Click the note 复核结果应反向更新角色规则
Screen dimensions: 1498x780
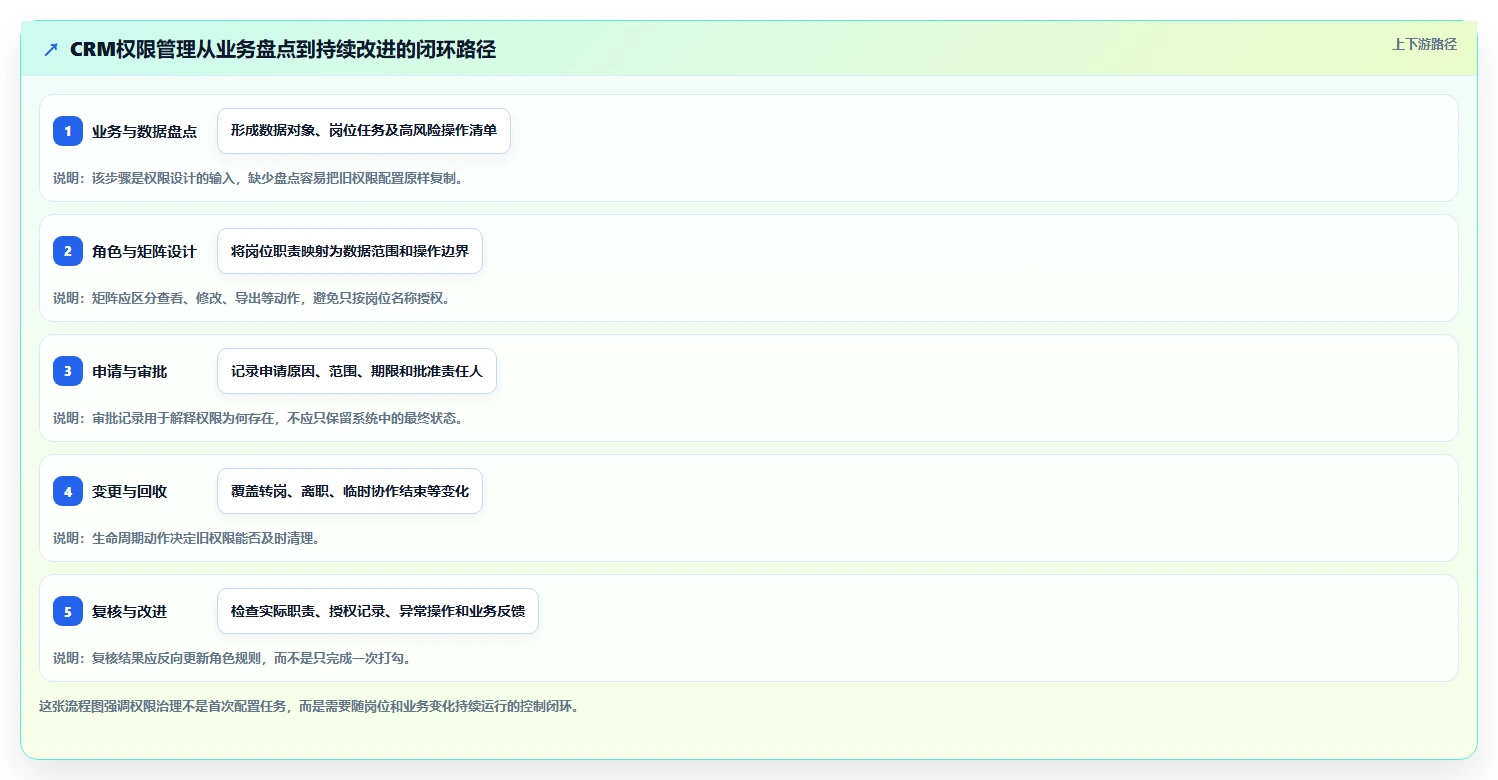(x=233, y=658)
